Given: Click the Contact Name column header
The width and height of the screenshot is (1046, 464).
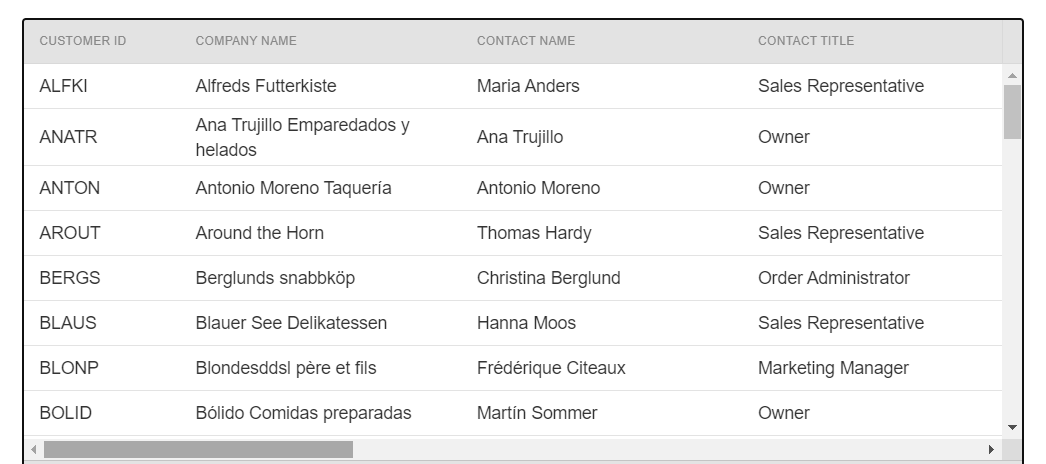Looking at the screenshot, I should click(x=526, y=41).
